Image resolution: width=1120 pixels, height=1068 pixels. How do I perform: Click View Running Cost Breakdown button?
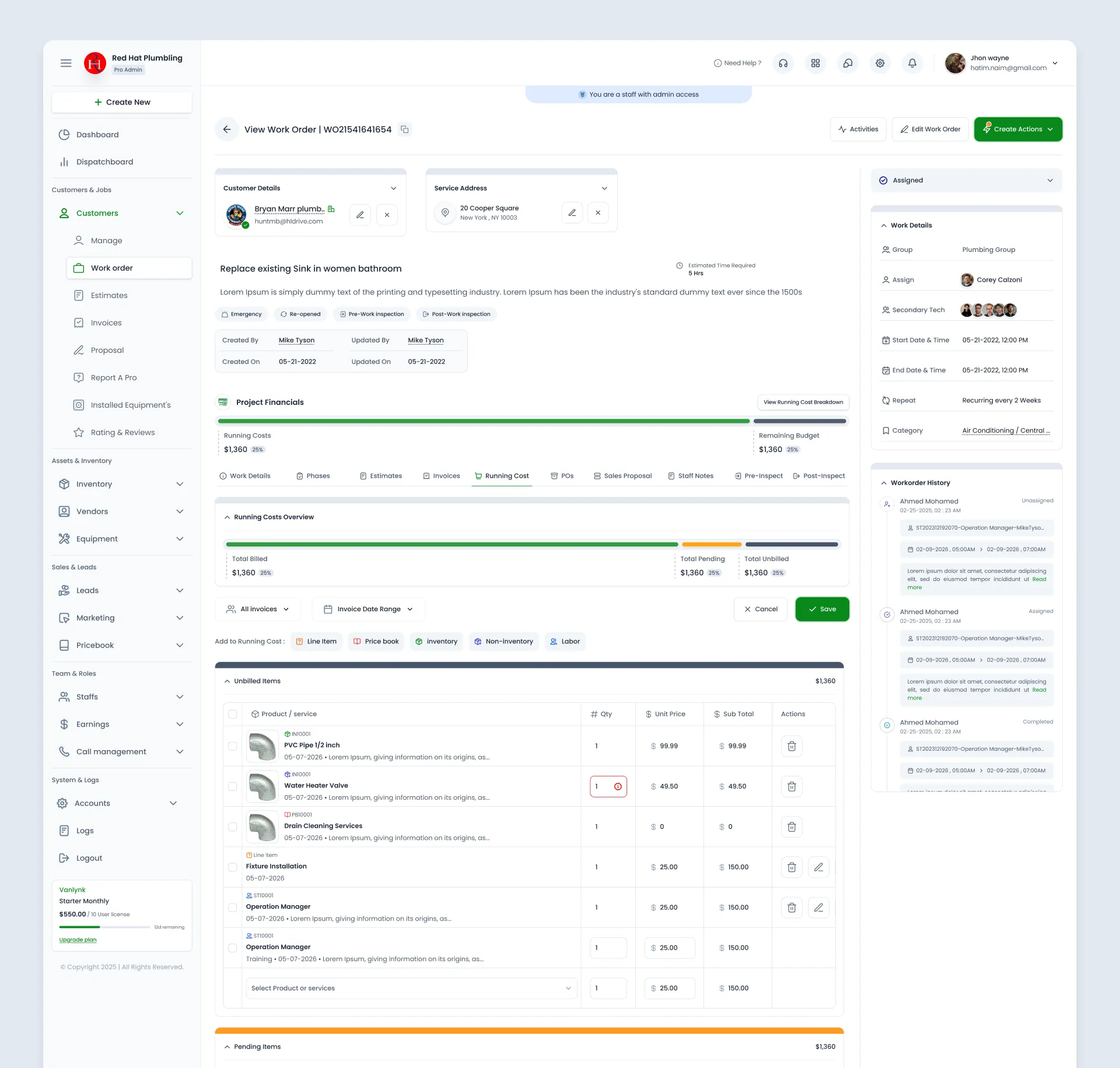click(x=803, y=402)
